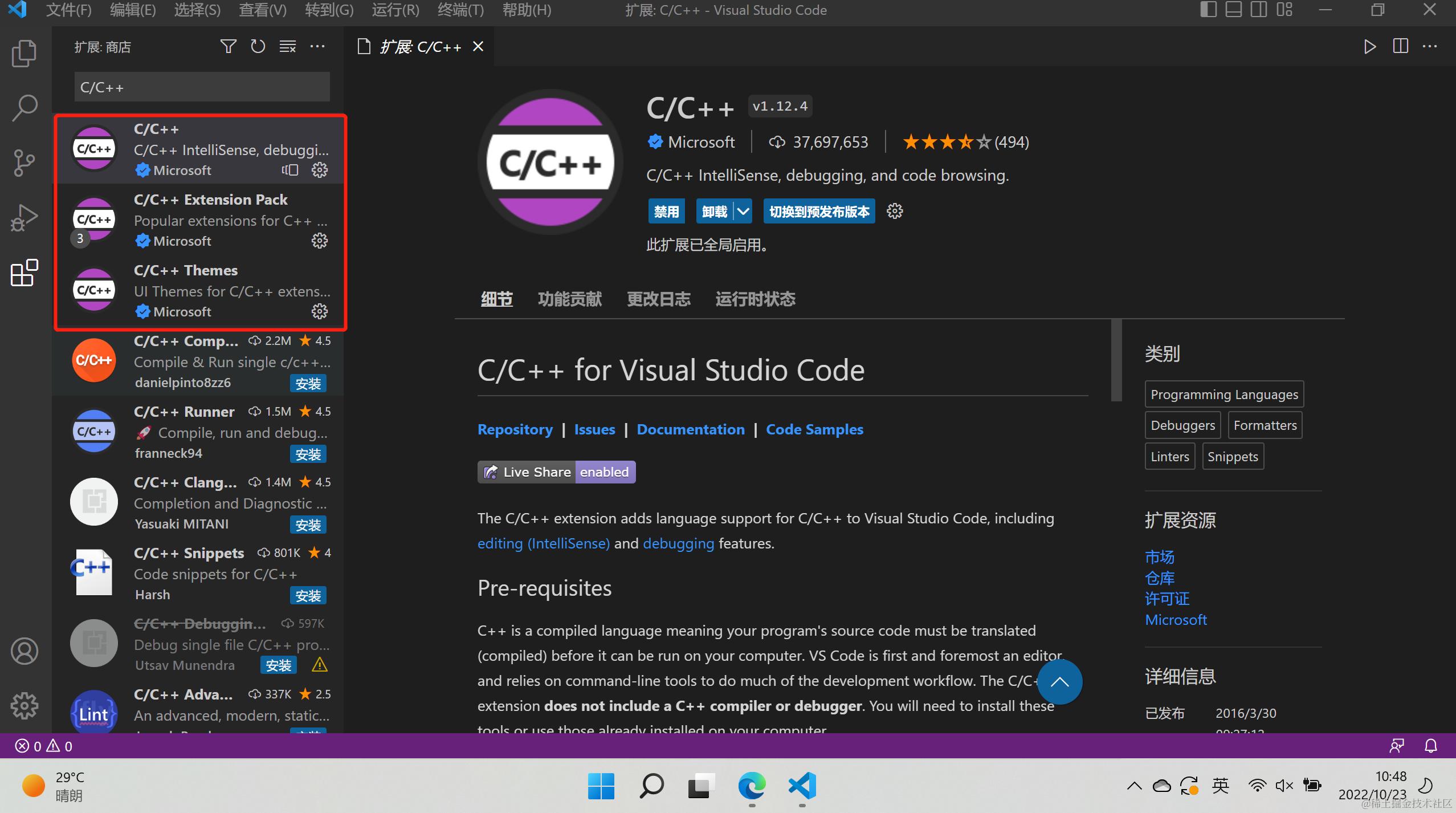1456x813 pixels.
Task: Toggle the primary sidebar layout button
Action: click(1208, 10)
